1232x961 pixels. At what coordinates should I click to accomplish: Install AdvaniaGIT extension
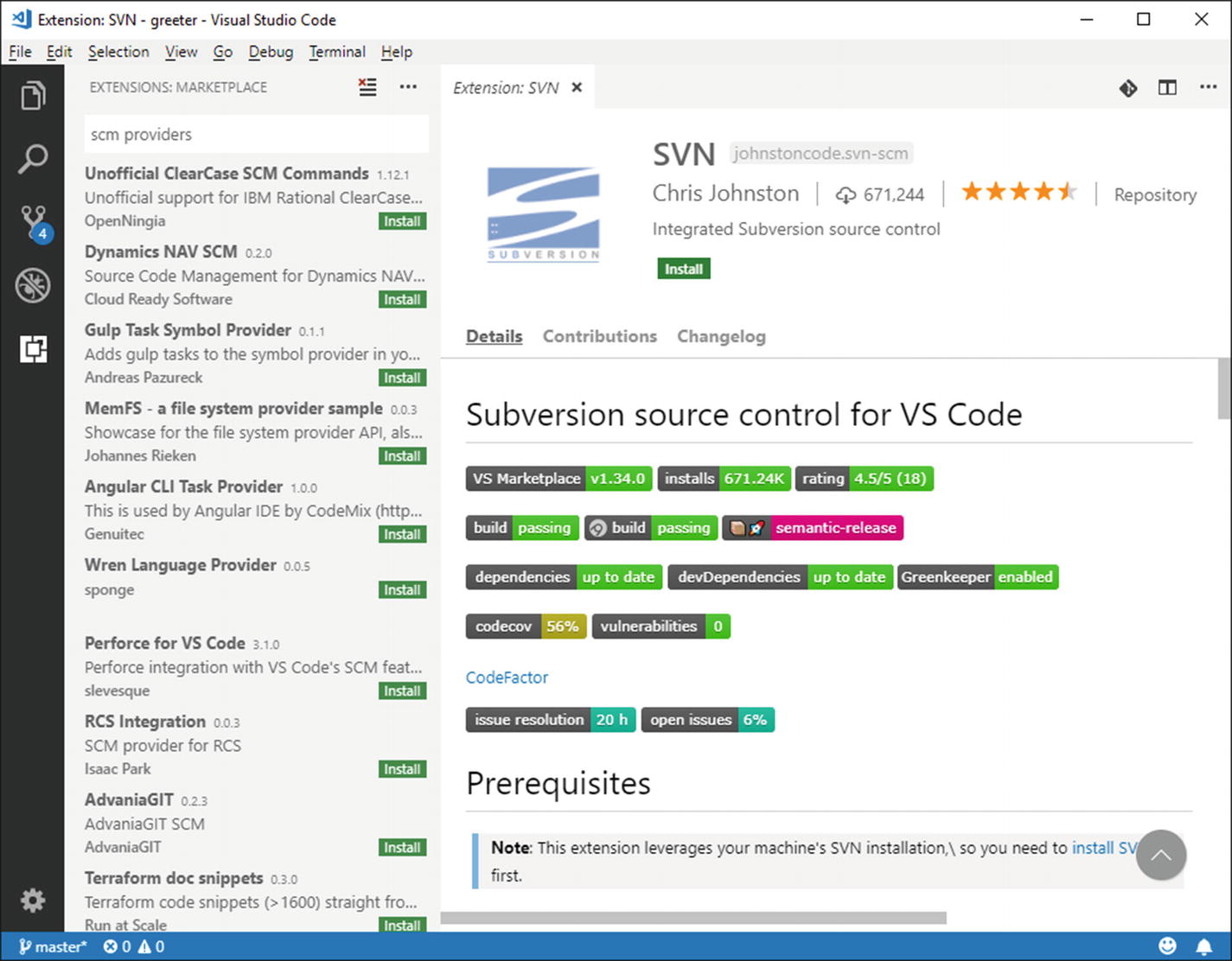(402, 848)
